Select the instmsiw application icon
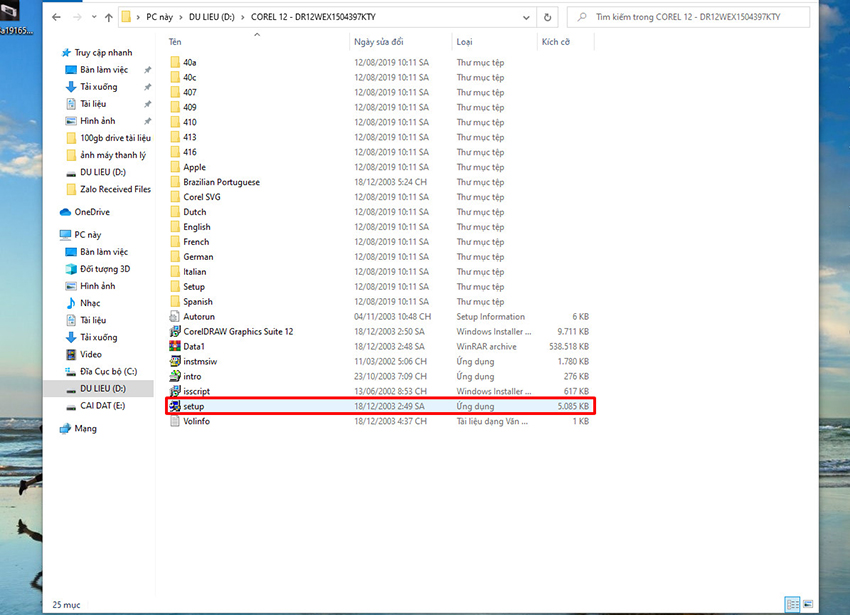Viewport: 850px width, 615px height. (x=175, y=361)
